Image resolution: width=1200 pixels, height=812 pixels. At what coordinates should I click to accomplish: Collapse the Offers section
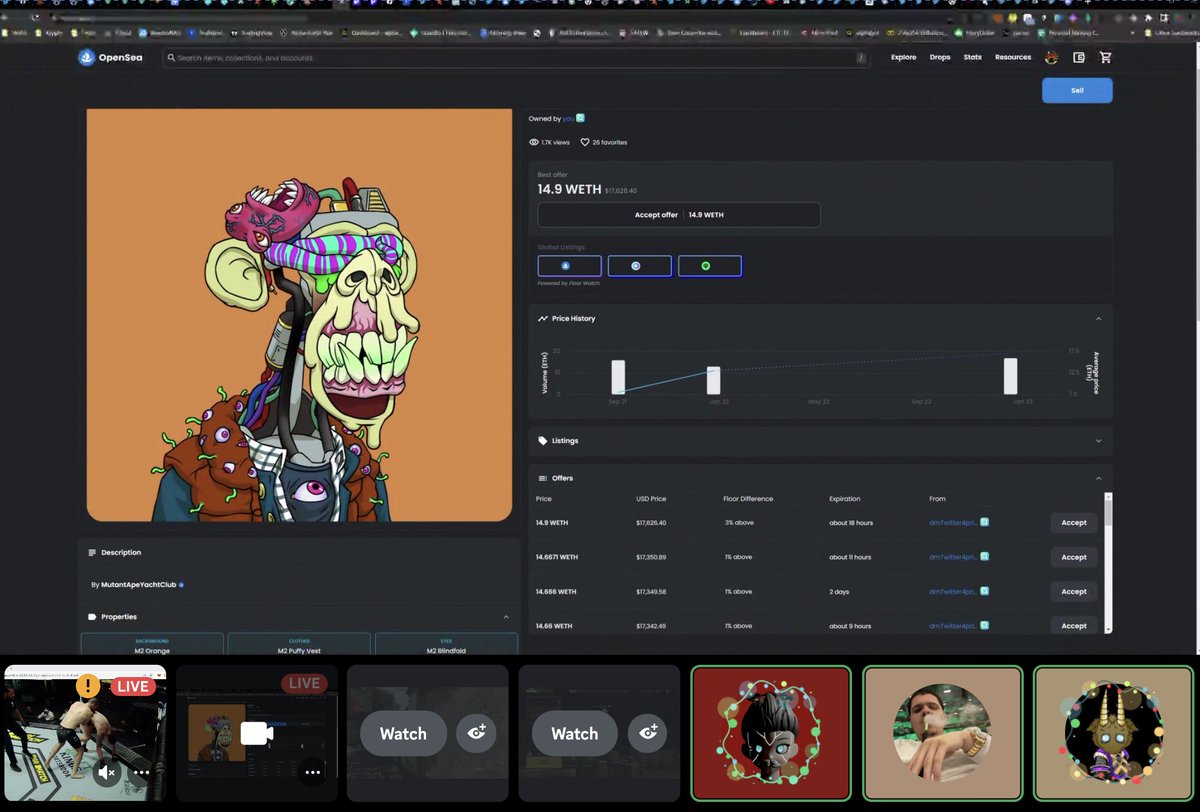coord(1098,478)
